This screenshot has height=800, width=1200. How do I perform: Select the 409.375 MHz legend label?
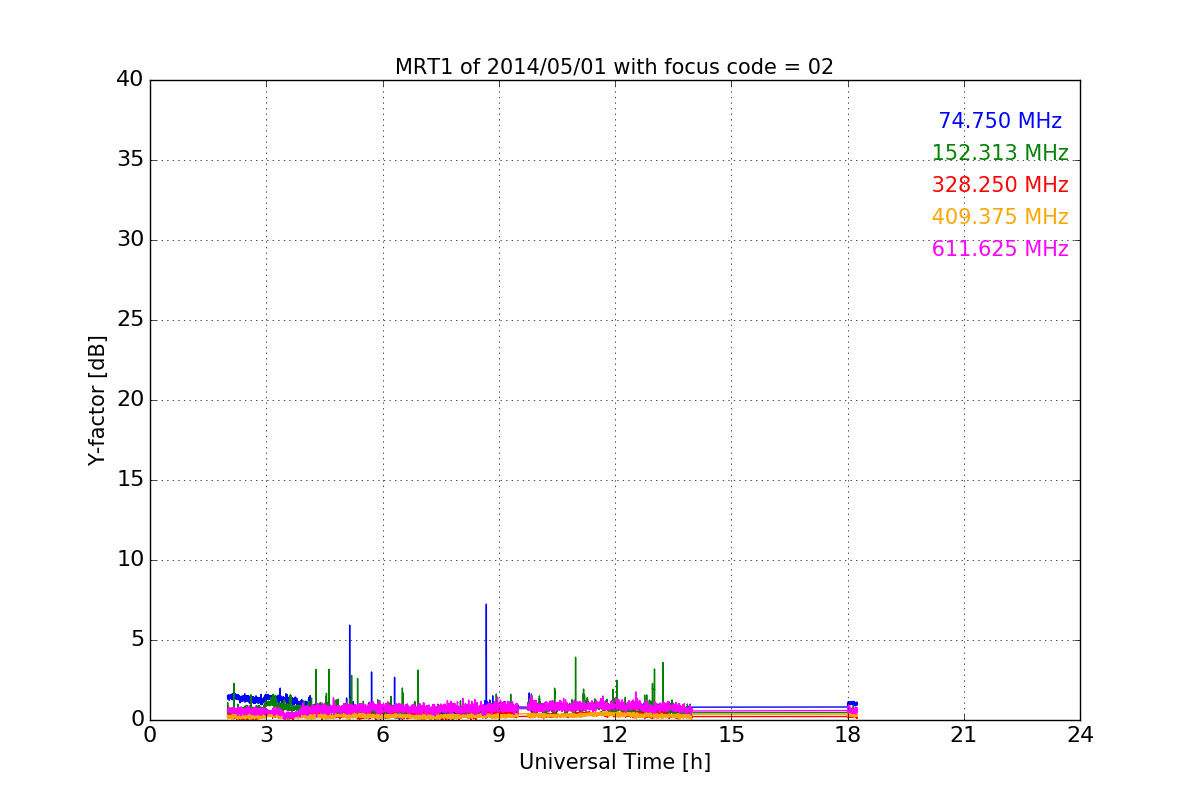click(x=1000, y=217)
